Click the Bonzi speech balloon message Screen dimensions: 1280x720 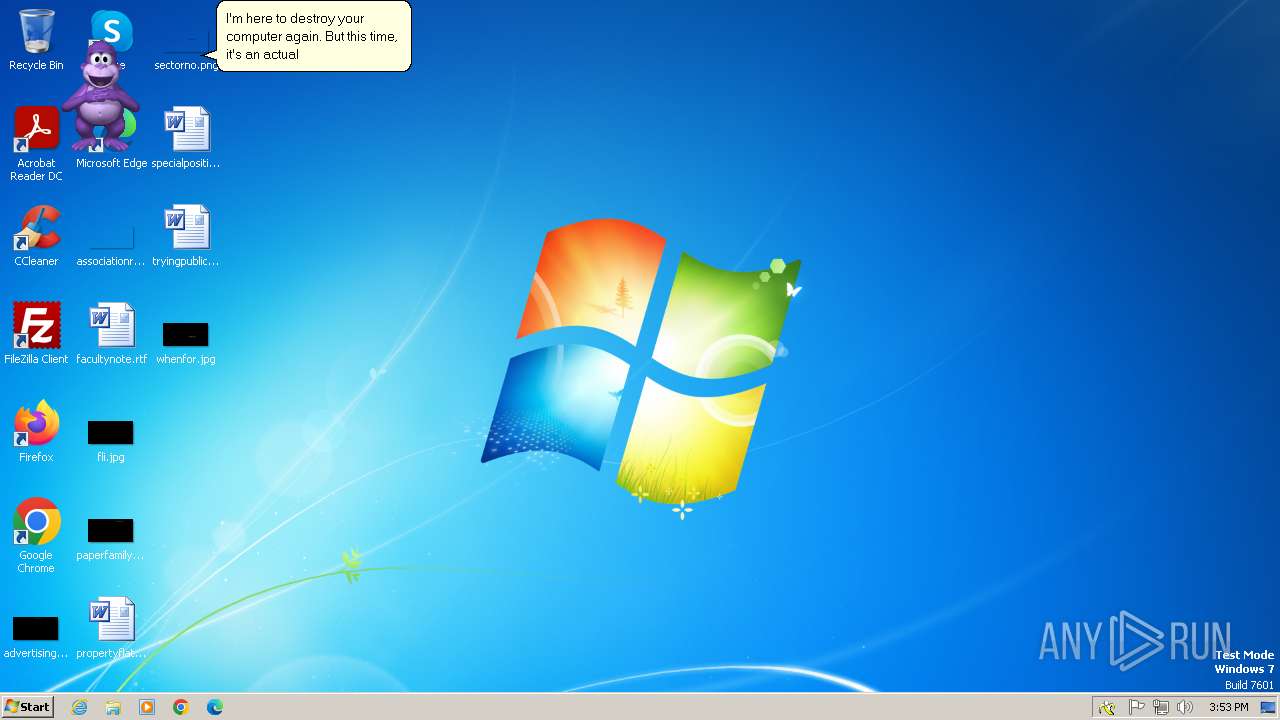click(314, 36)
